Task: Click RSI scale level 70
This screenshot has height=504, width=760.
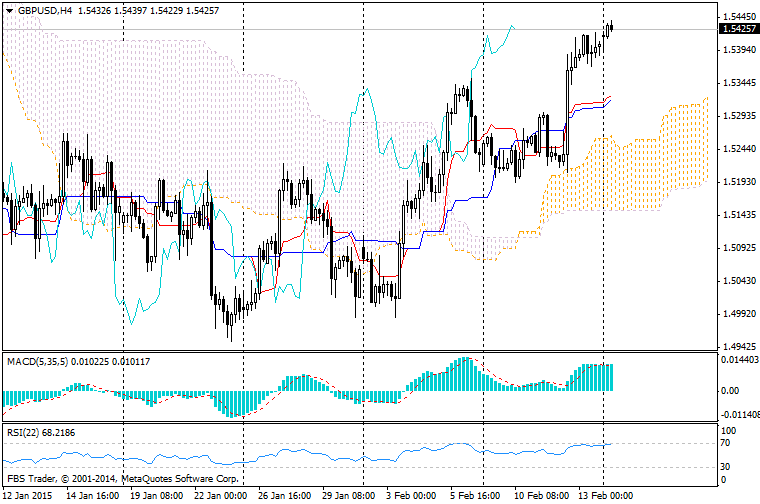Action: (726, 443)
